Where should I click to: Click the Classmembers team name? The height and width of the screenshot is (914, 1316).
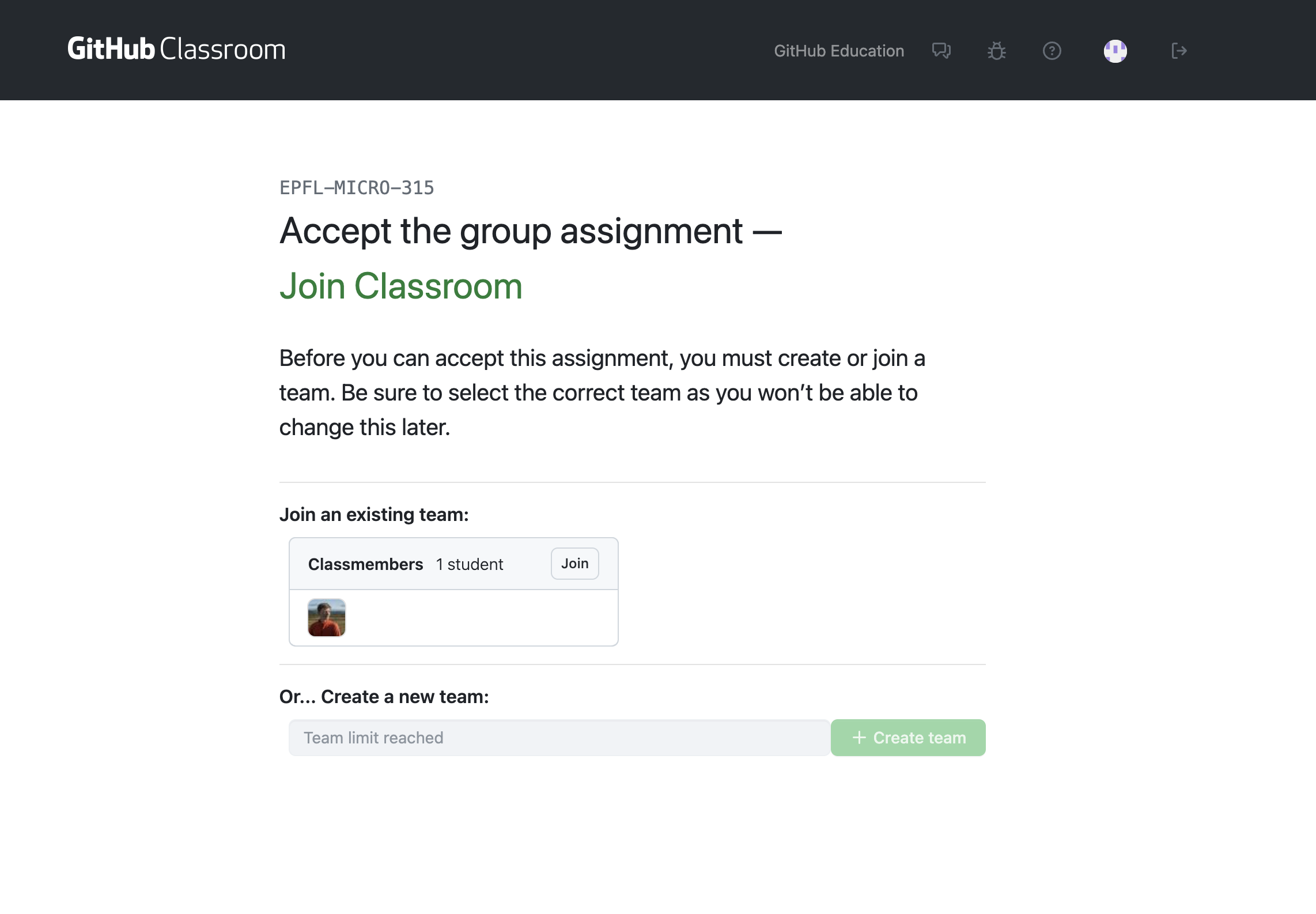coord(365,564)
